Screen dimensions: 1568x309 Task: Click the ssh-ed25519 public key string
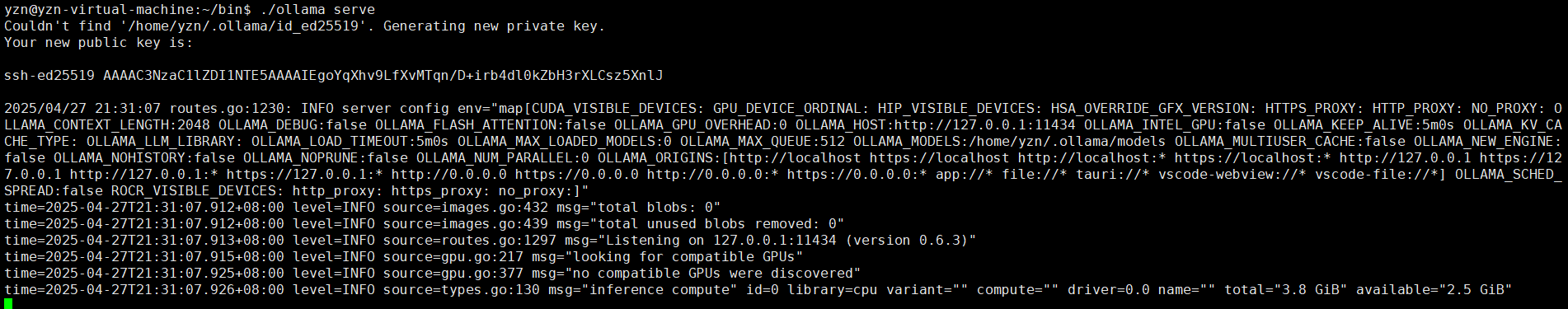coord(334,76)
